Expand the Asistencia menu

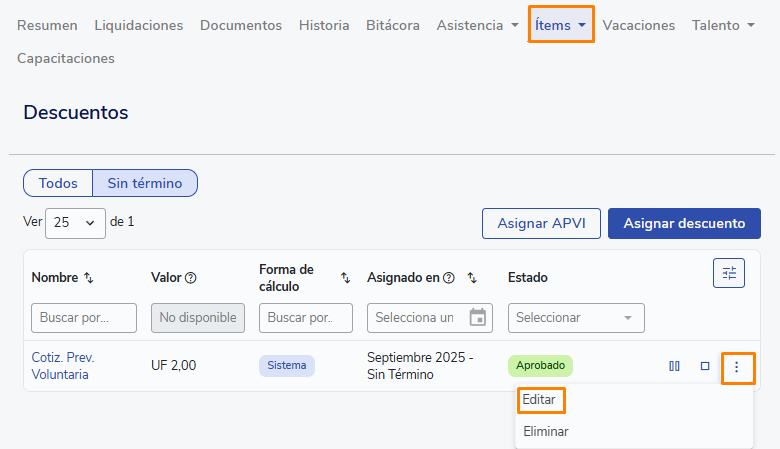(x=477, y=25)
